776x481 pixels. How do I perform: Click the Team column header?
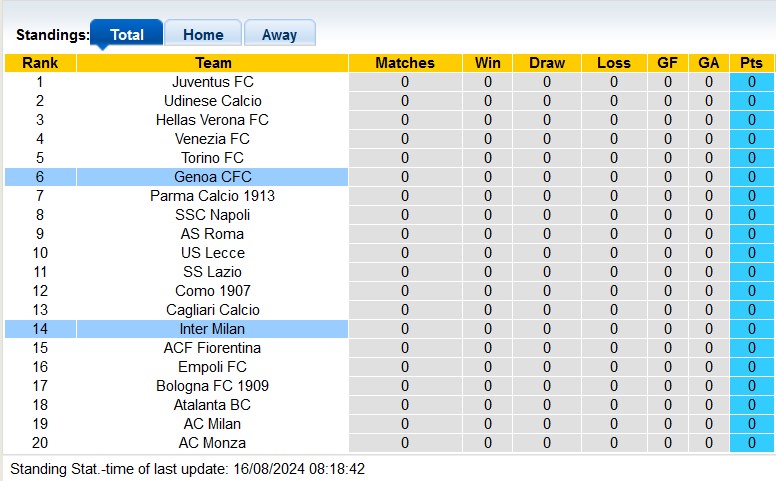coord(213,63)
